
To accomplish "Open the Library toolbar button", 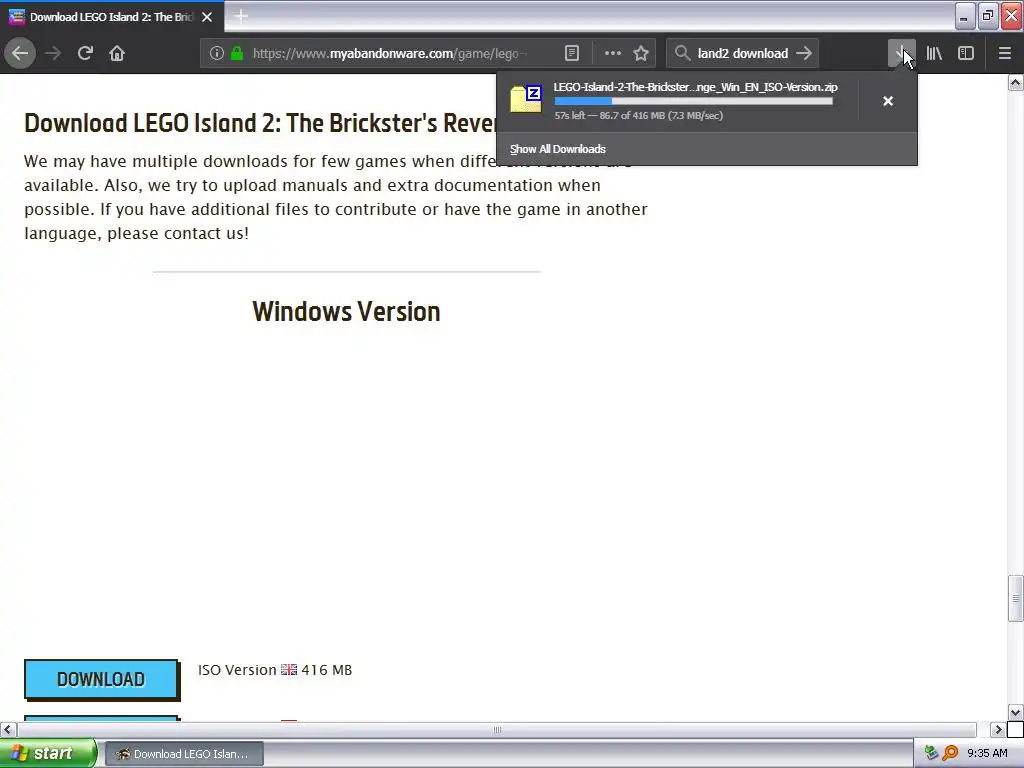I will tap(934, 53).
